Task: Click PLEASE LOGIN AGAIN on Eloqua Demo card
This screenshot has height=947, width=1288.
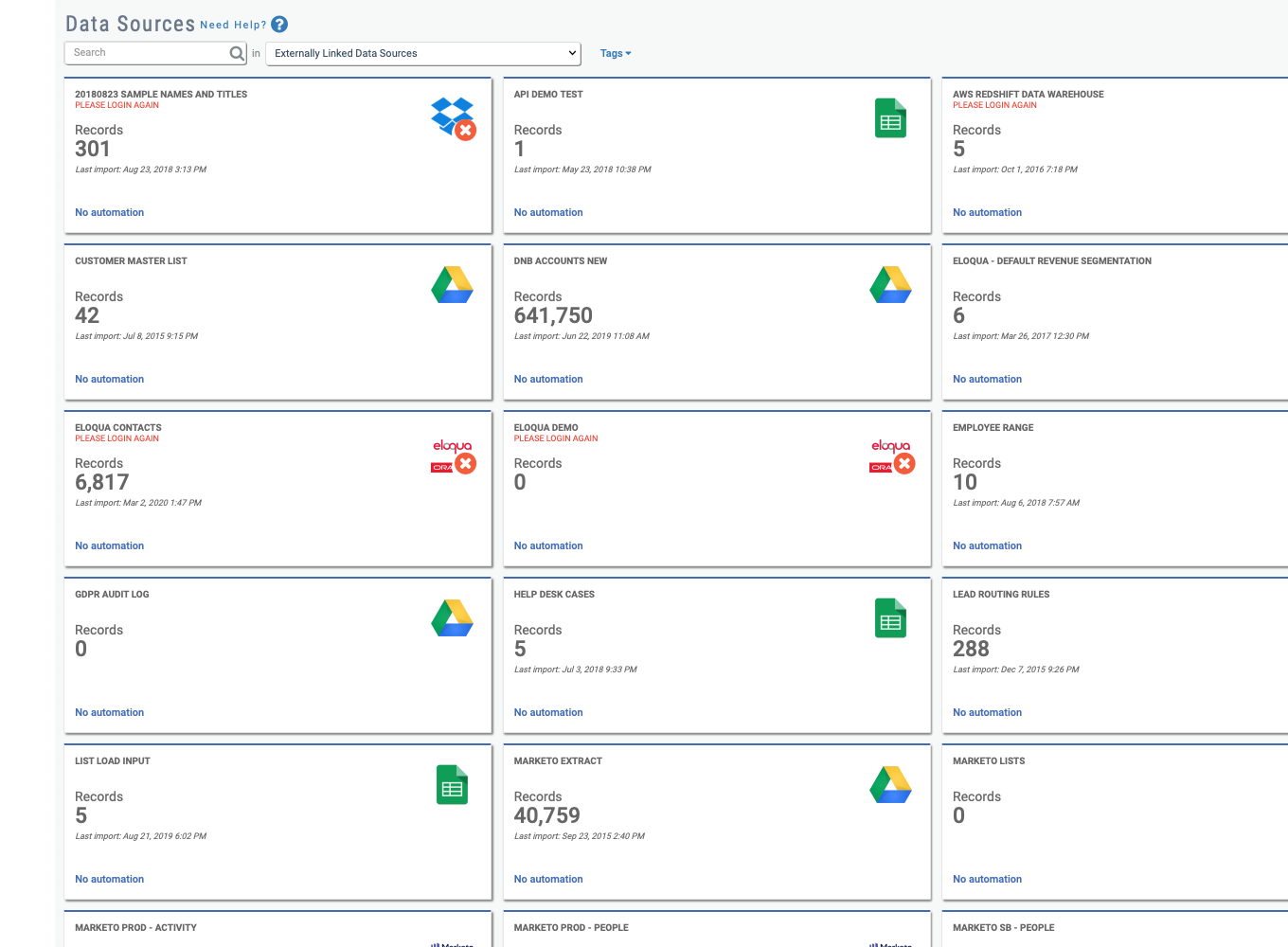Action: pyautogui.click(x=556, y=438)
